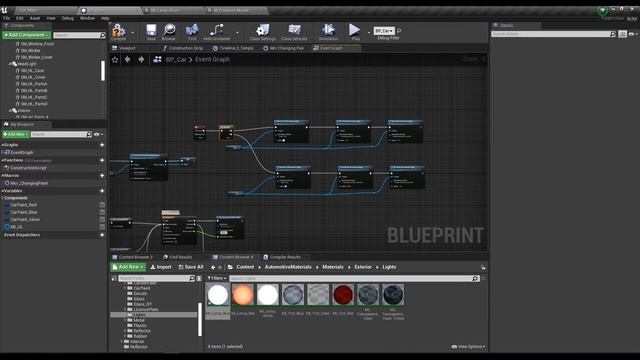Click Import button in Content Browser

point(161,267)
